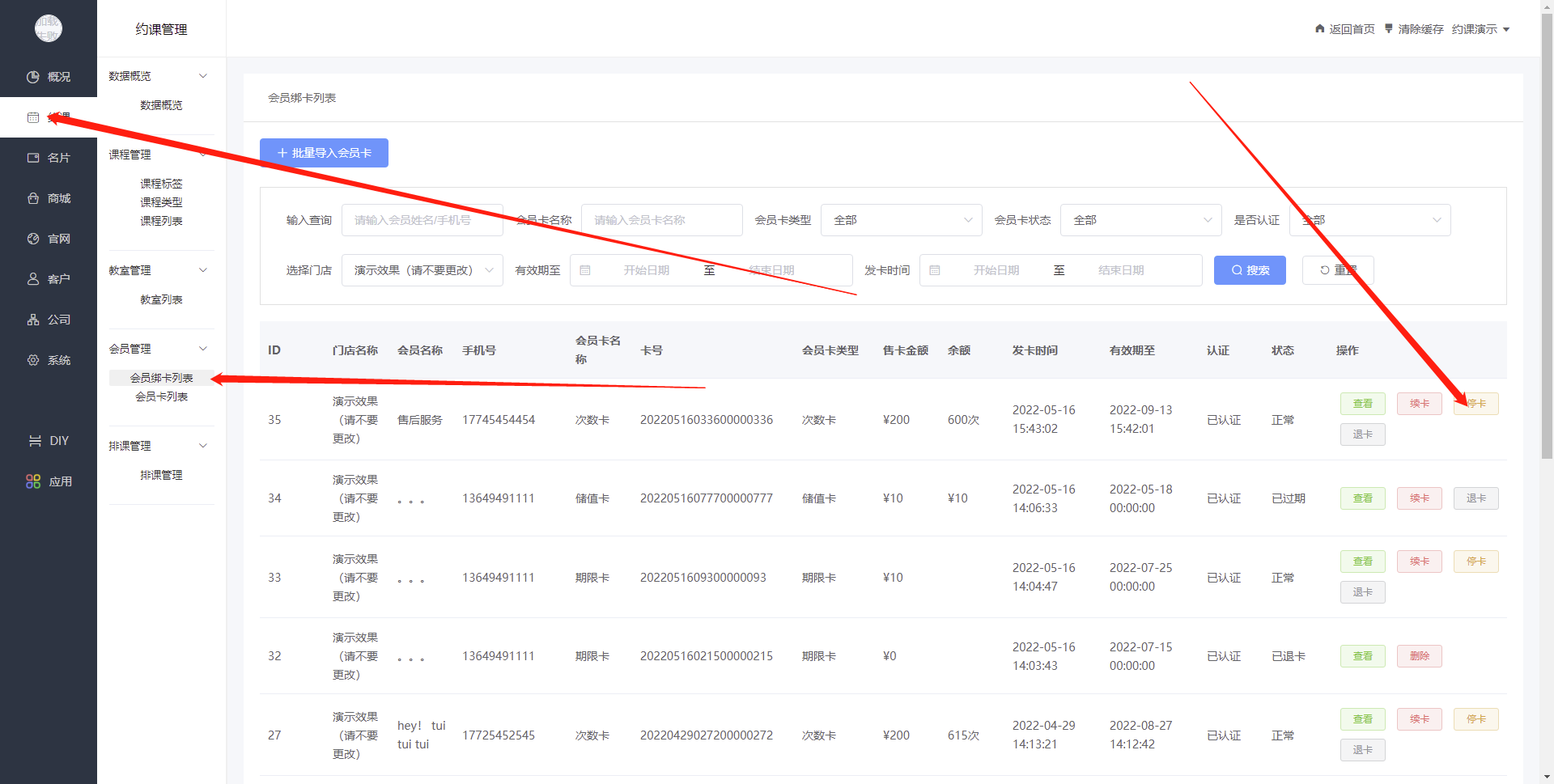Open the 名片 sidebar item
This screenshot has width=1554, height=784.
[x=49, y=158]
